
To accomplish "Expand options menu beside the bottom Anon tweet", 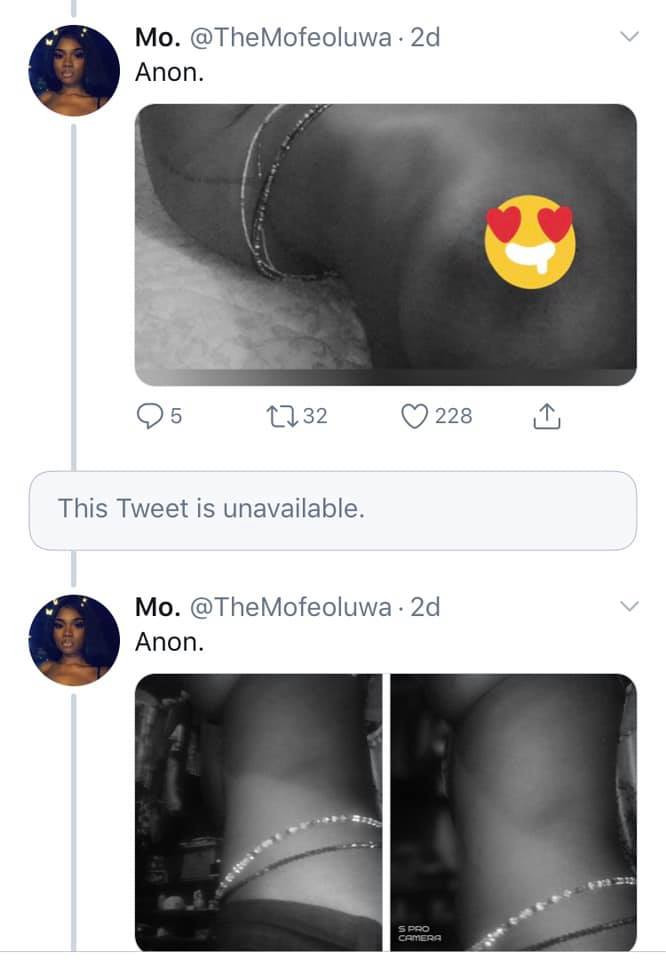I will click(629, 605).
